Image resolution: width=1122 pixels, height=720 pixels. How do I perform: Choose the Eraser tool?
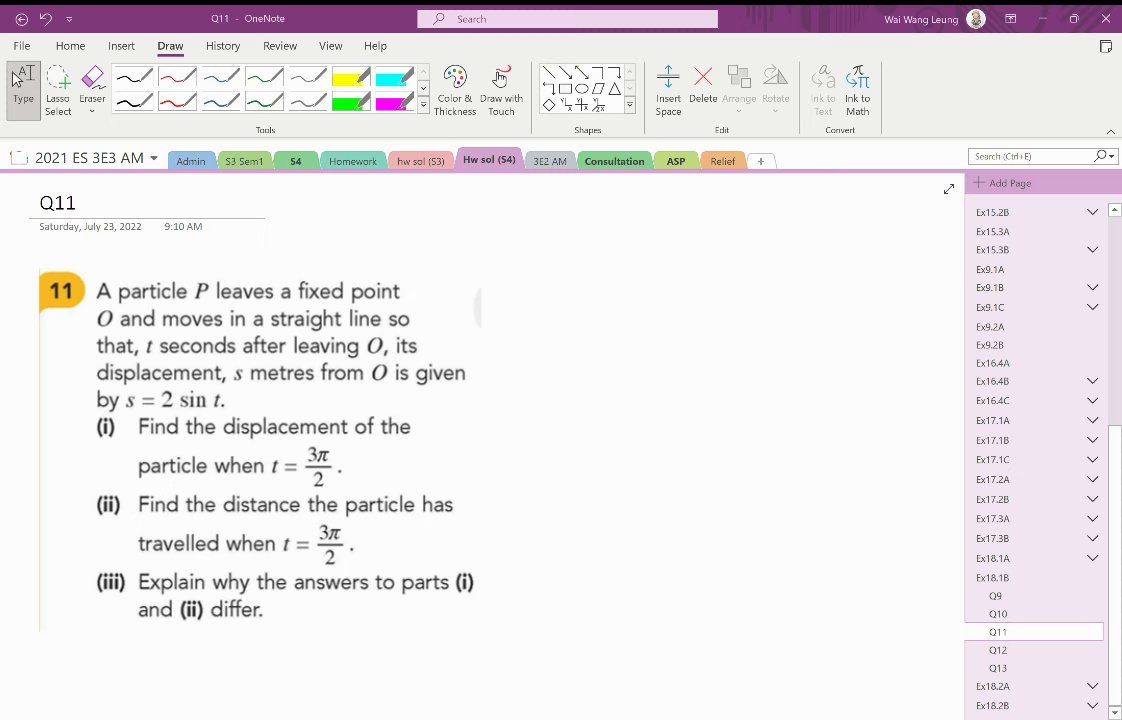pyautogui.click(x=92, y=90)
